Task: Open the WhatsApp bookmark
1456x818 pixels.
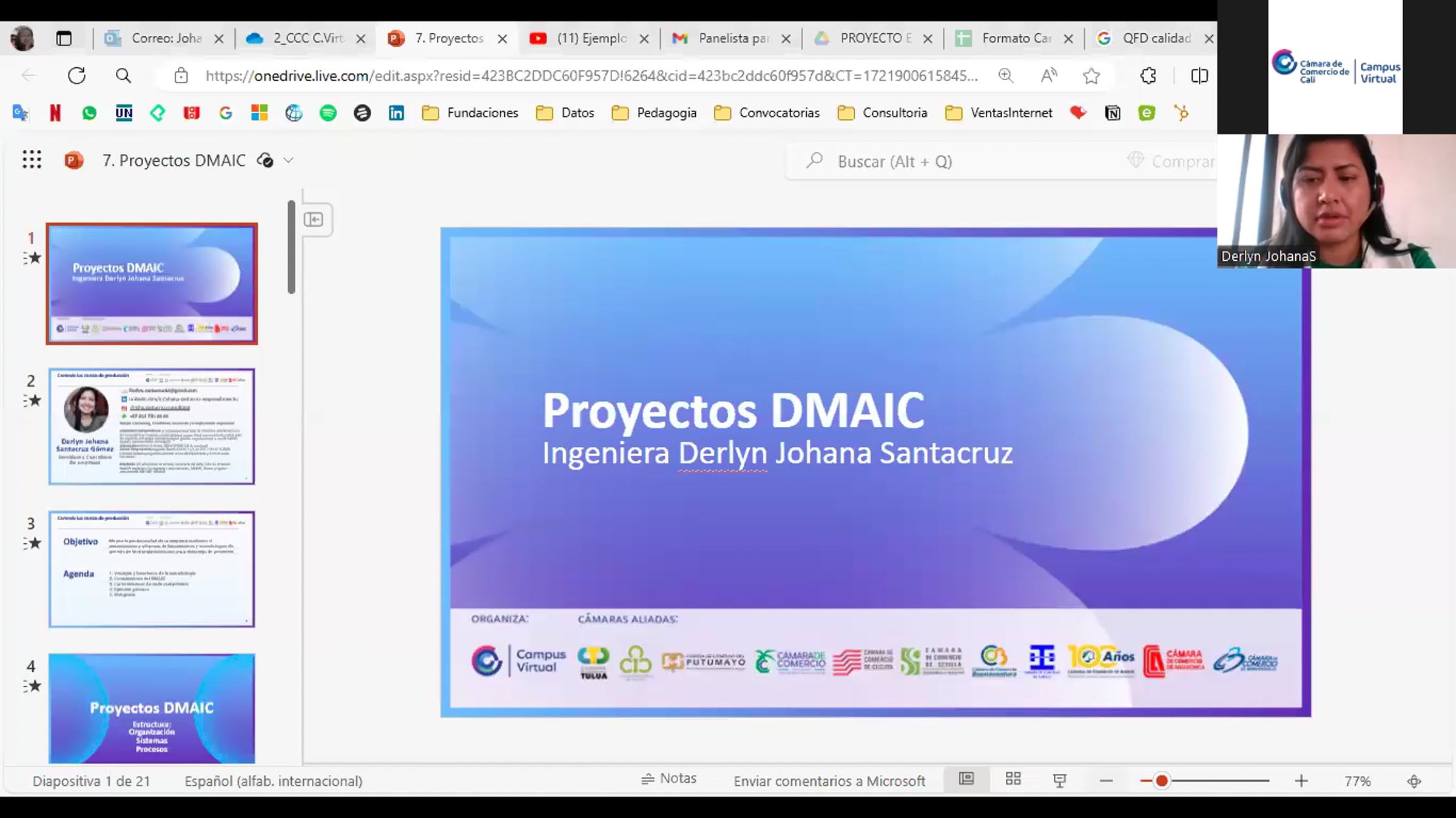Action: tap(89, 113)
